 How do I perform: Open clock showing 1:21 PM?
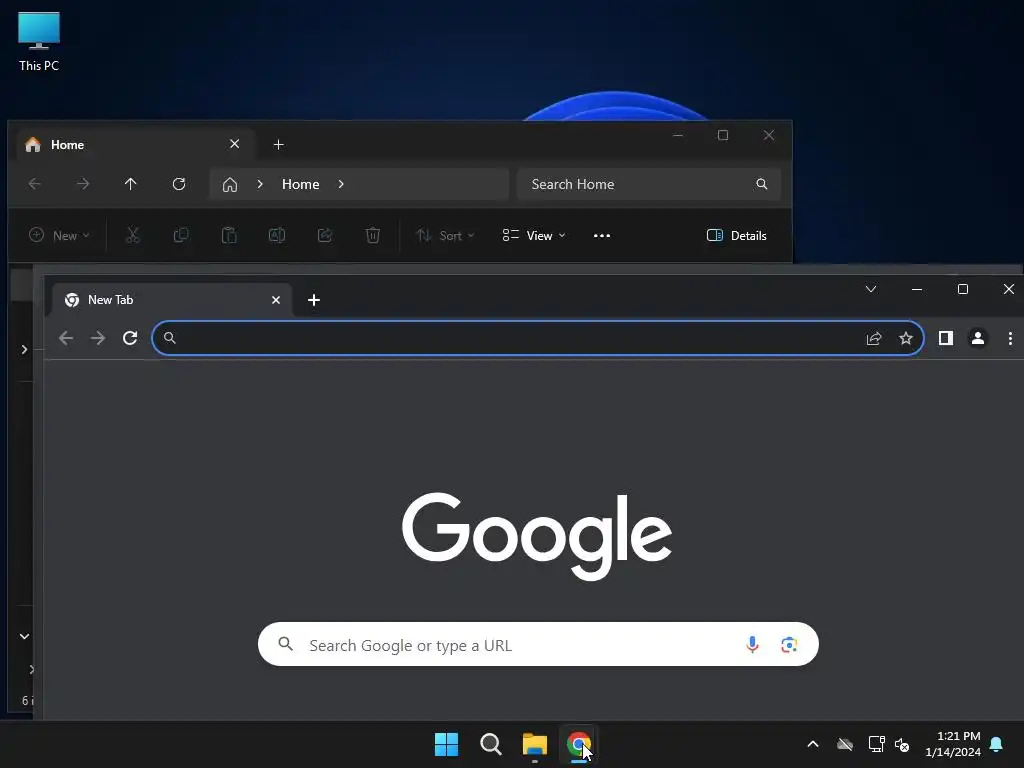pyautogui.click(x=953, y=744)
